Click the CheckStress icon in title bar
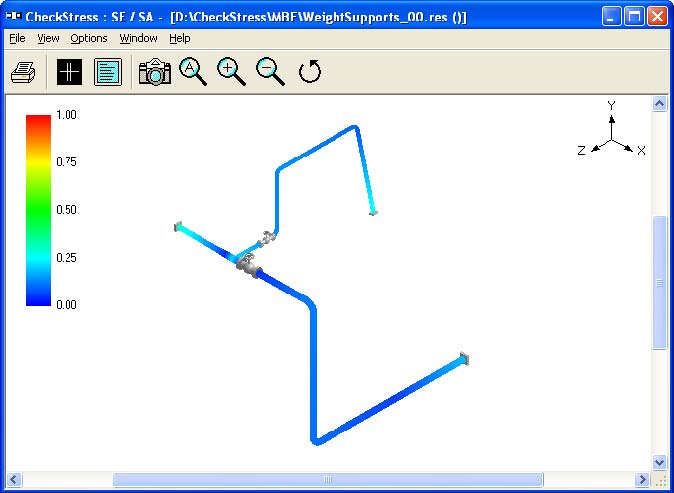Screen dimensions: 674x493 click(14, 16)
